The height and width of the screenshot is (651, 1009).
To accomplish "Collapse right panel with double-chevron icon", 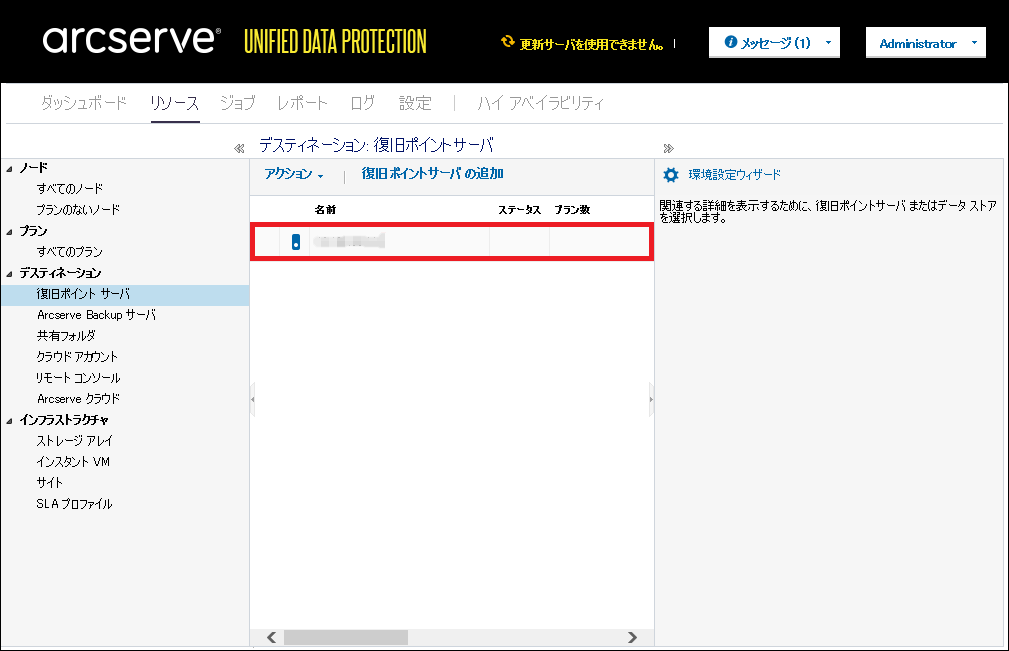I will 669,149.
